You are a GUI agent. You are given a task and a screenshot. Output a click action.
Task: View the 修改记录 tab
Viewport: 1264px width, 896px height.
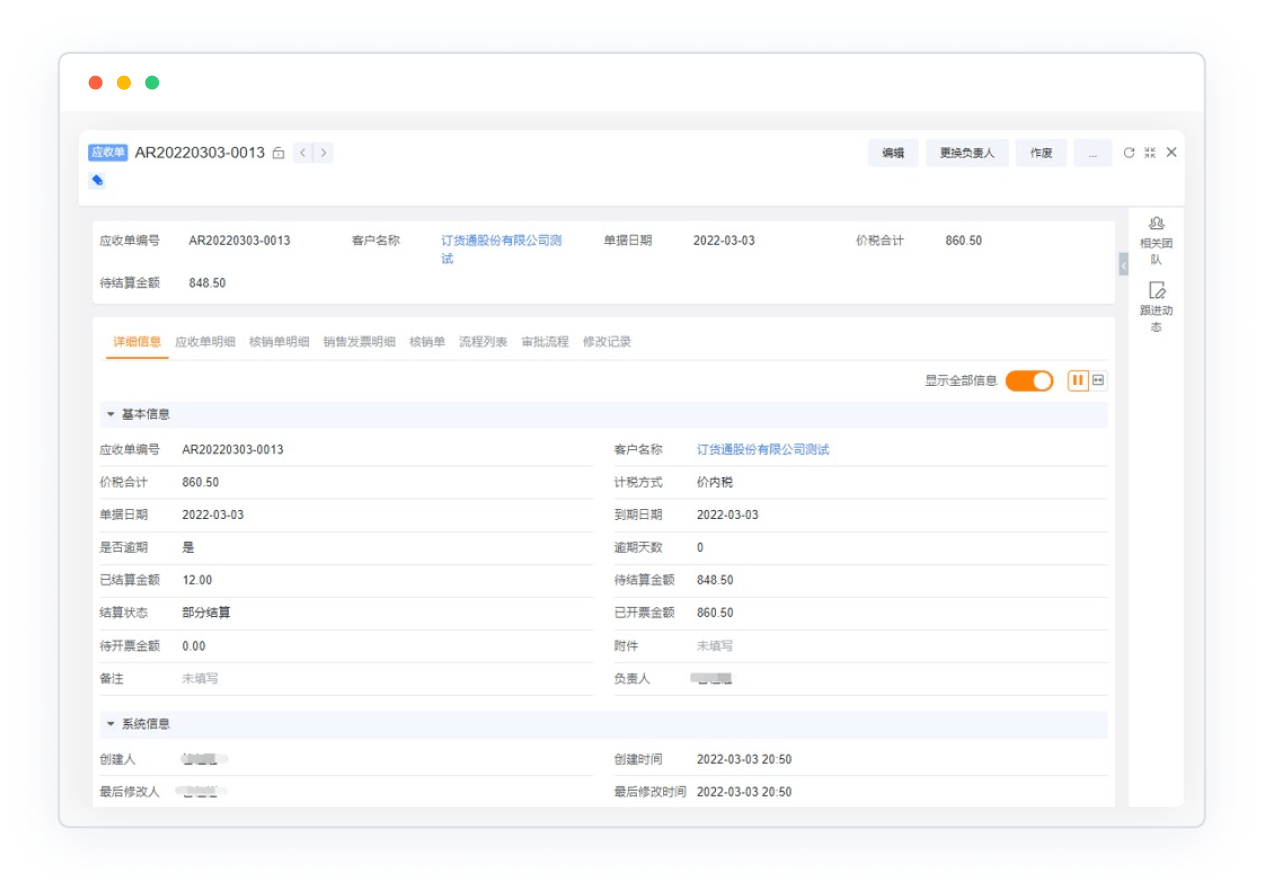(607, 342)
